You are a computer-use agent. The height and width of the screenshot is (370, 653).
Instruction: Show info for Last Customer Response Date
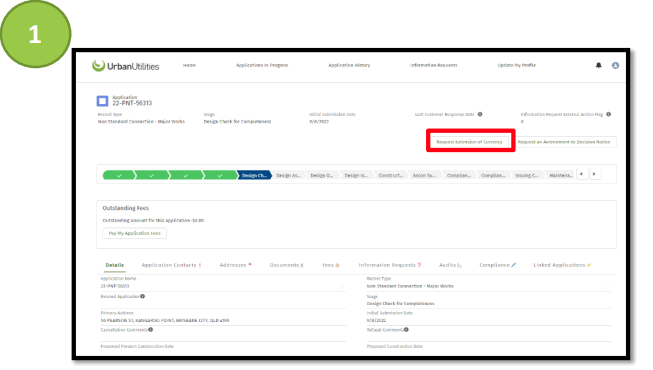pos(480,114)
